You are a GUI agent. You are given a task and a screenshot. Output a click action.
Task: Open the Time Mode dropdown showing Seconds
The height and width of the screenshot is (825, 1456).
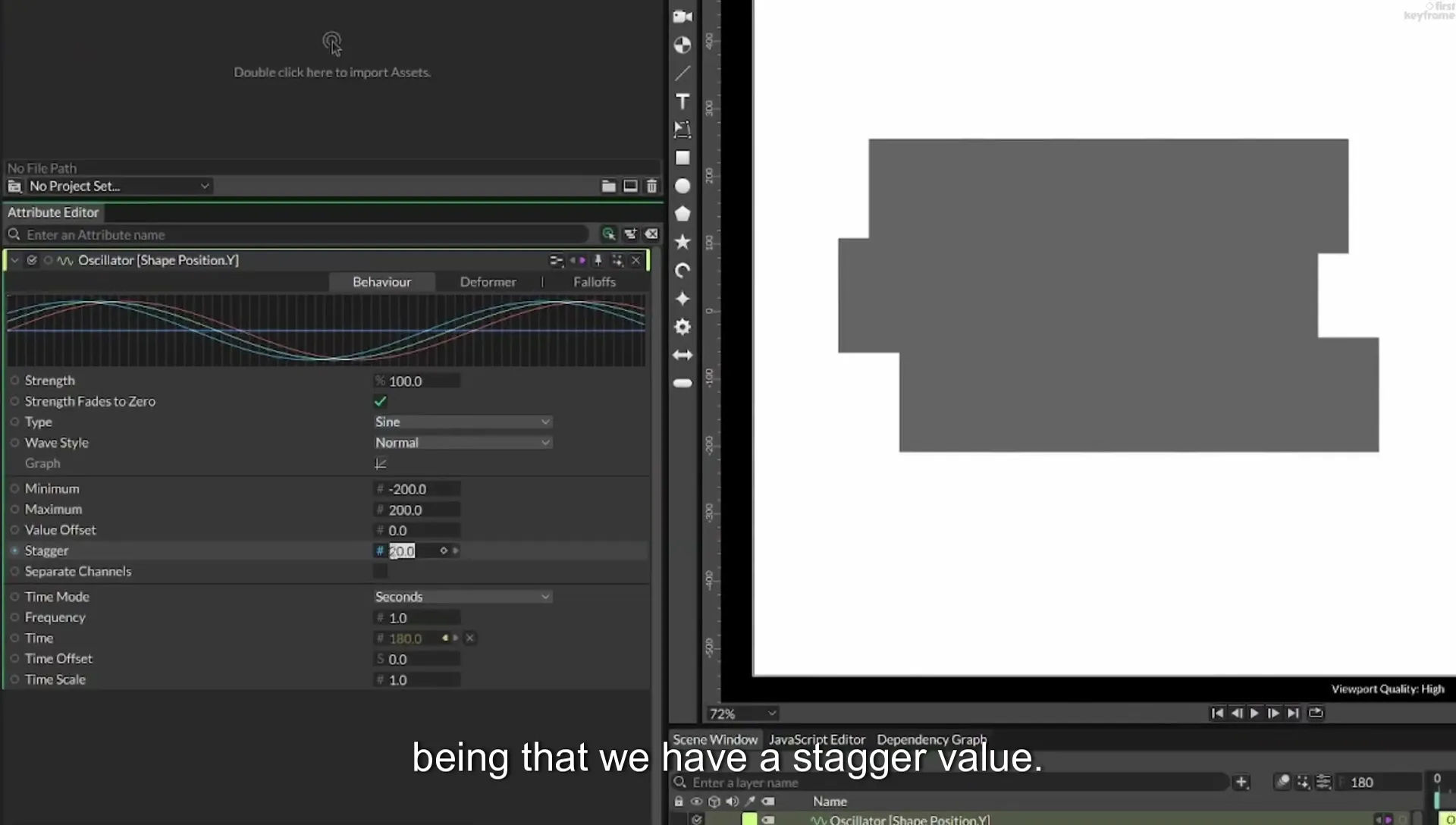pos(463,597)
